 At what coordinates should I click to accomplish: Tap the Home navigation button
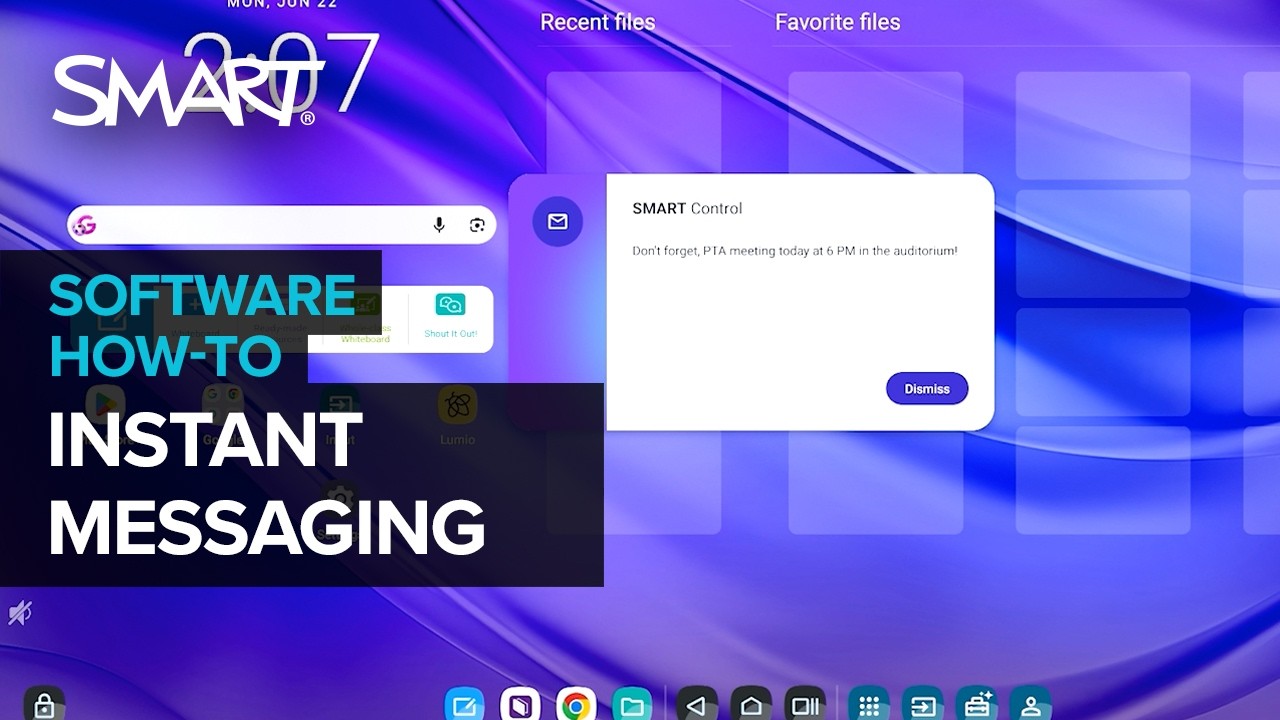pyautogui.click(x=751, y=706)
